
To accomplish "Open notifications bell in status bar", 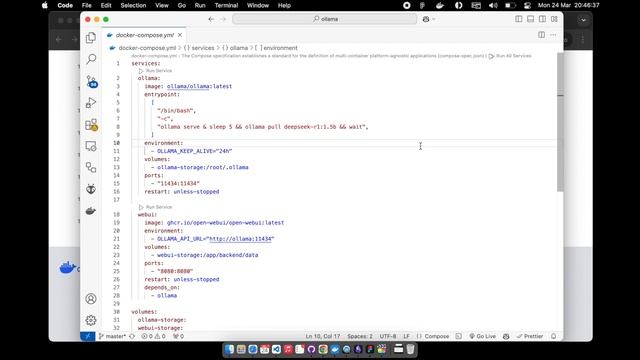I will 553,336.
